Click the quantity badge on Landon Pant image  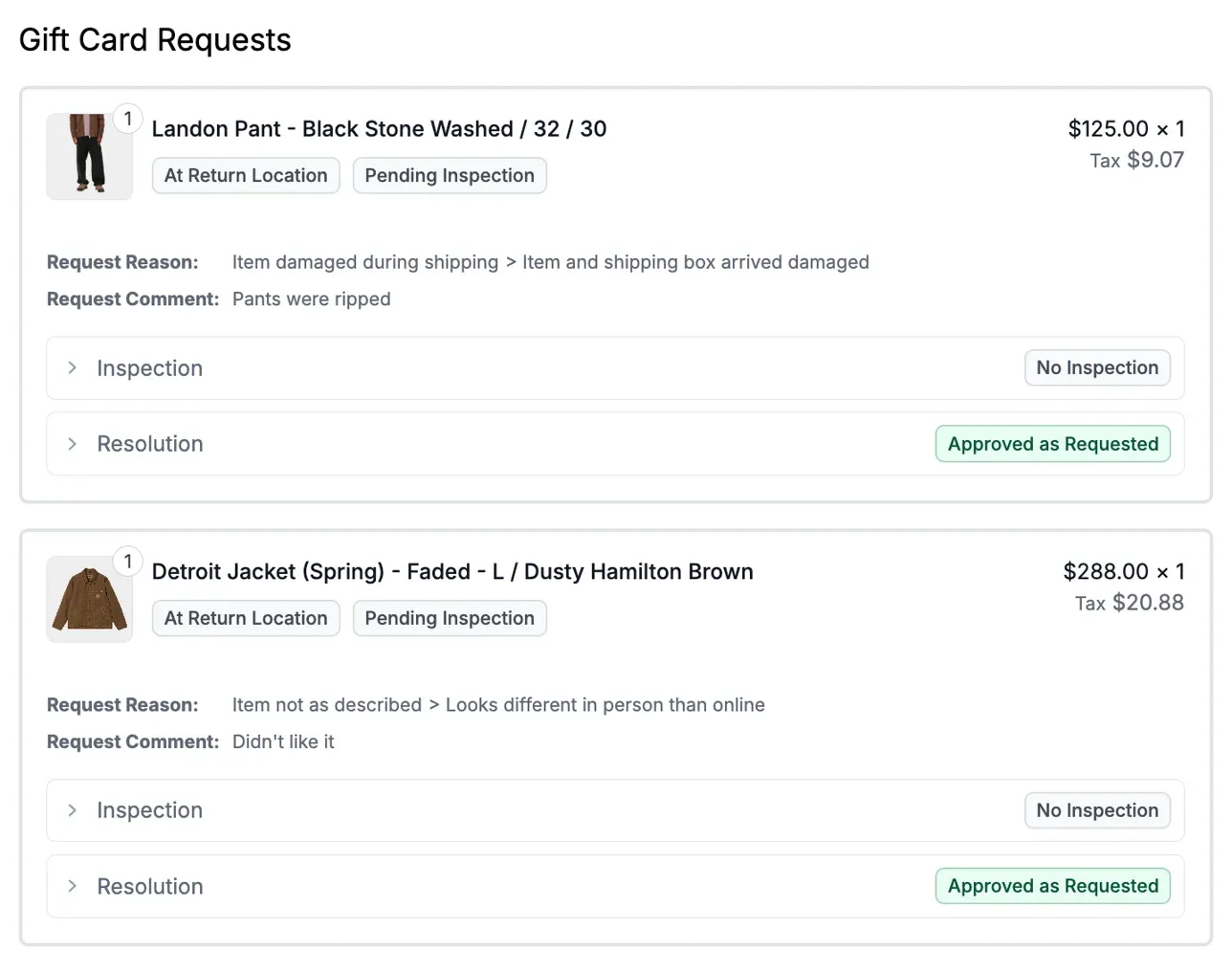pos(127,118)
